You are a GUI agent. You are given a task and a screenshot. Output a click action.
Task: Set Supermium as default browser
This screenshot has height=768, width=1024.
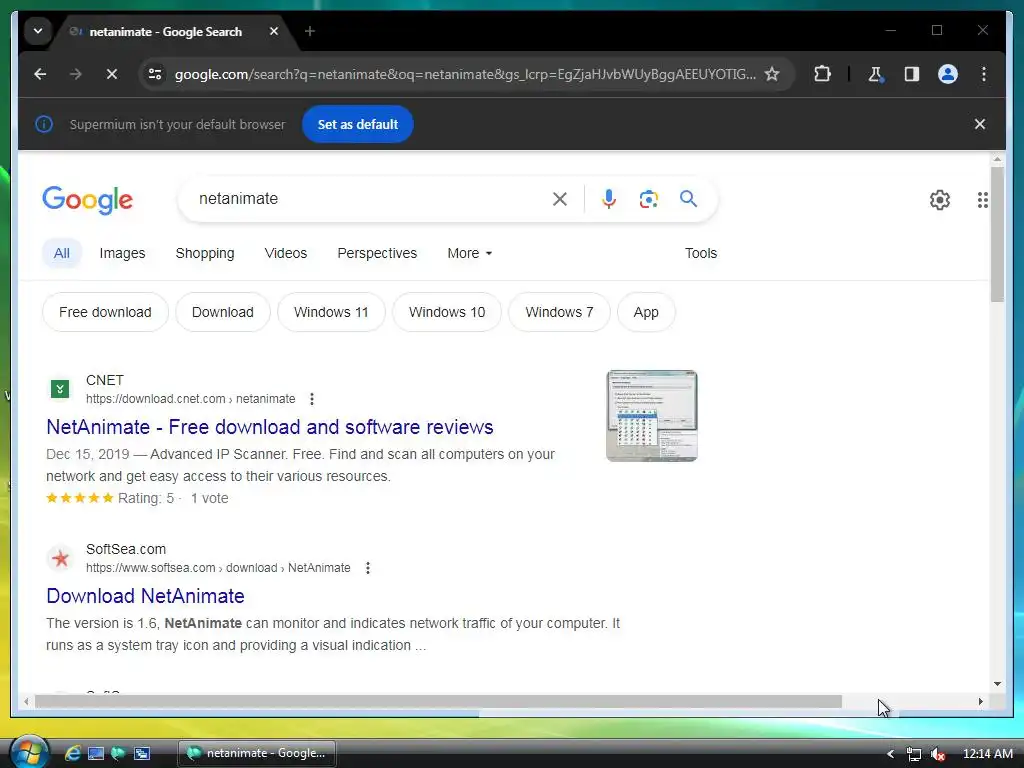[x=357, y=124]
